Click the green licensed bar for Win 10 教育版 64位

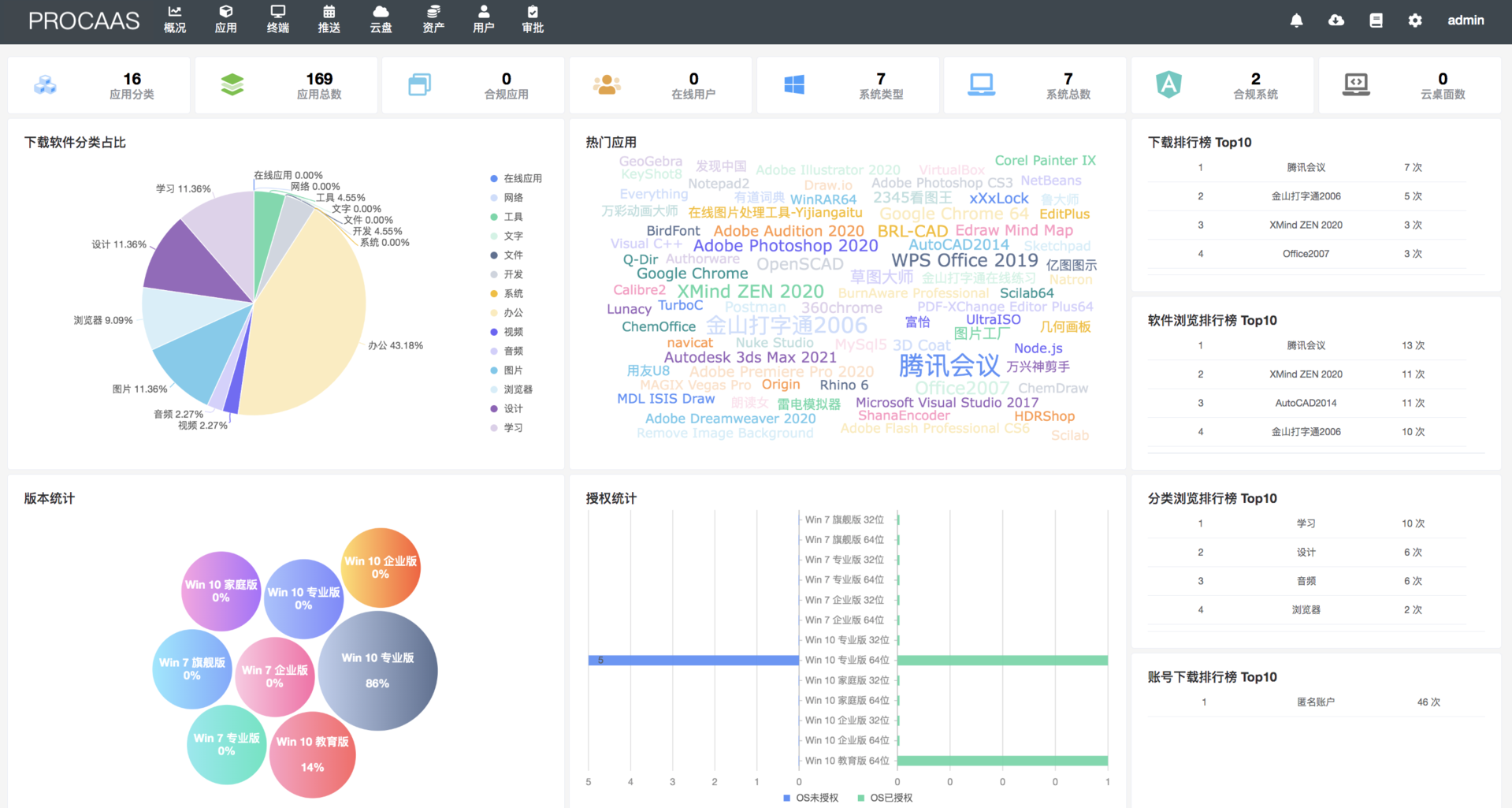click(1002, 761)
